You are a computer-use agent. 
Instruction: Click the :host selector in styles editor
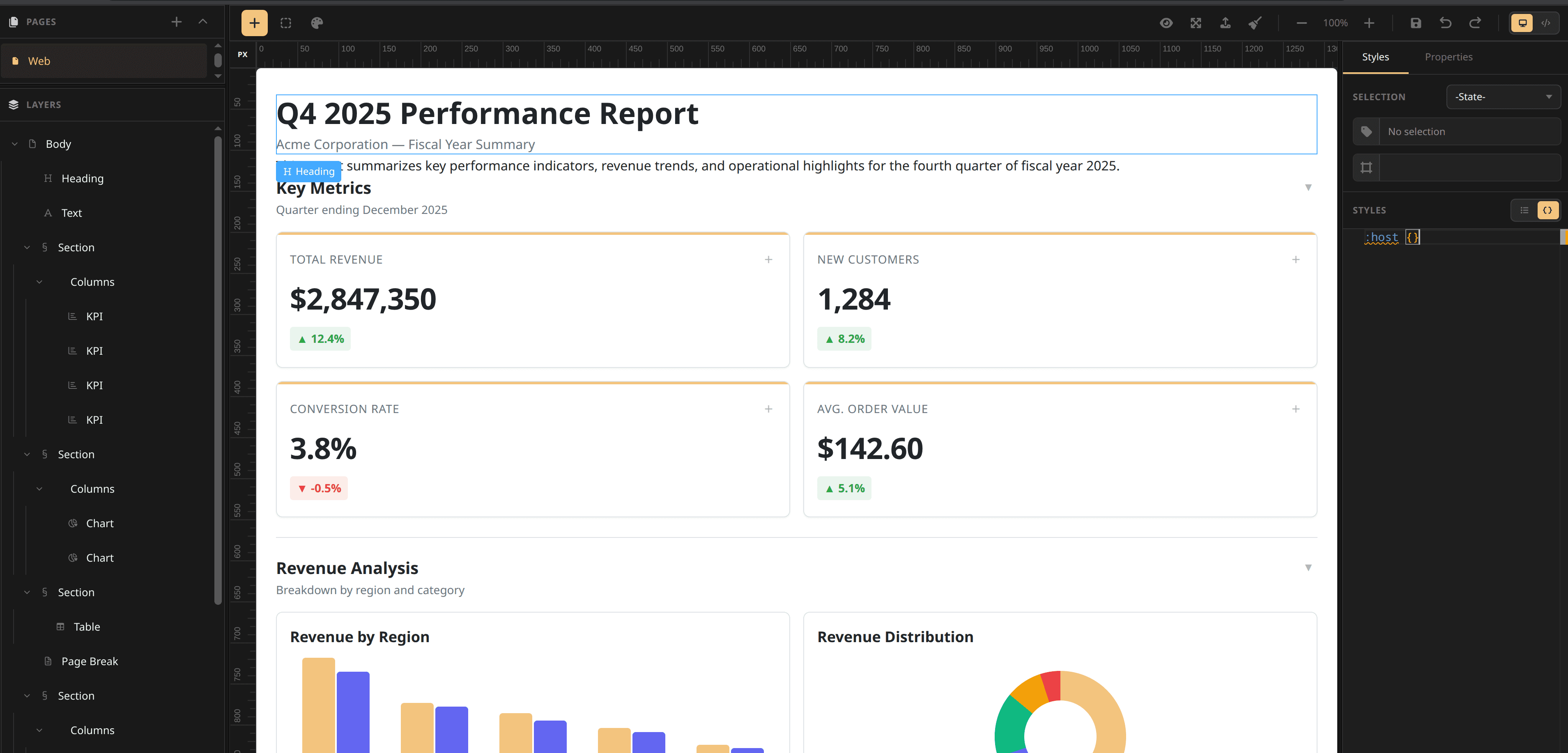point(1381,237)
